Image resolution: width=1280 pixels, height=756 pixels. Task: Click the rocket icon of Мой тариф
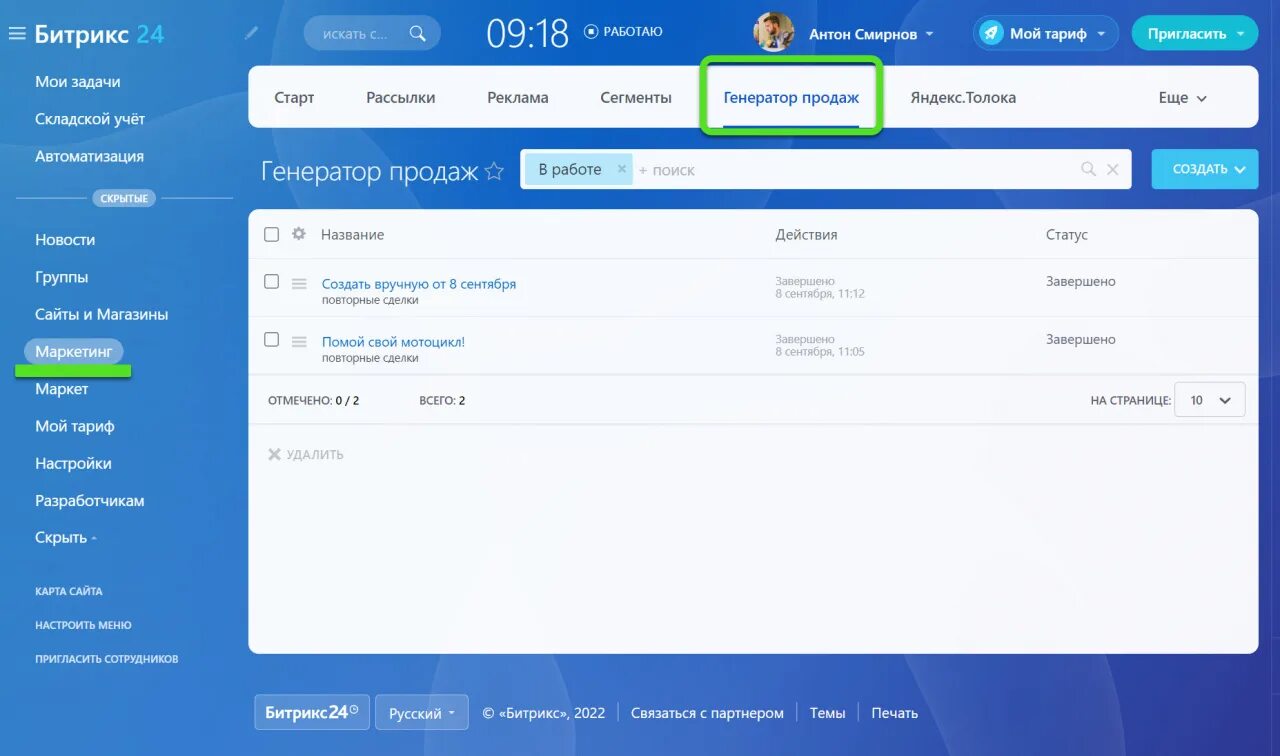(x=991, y=33)
